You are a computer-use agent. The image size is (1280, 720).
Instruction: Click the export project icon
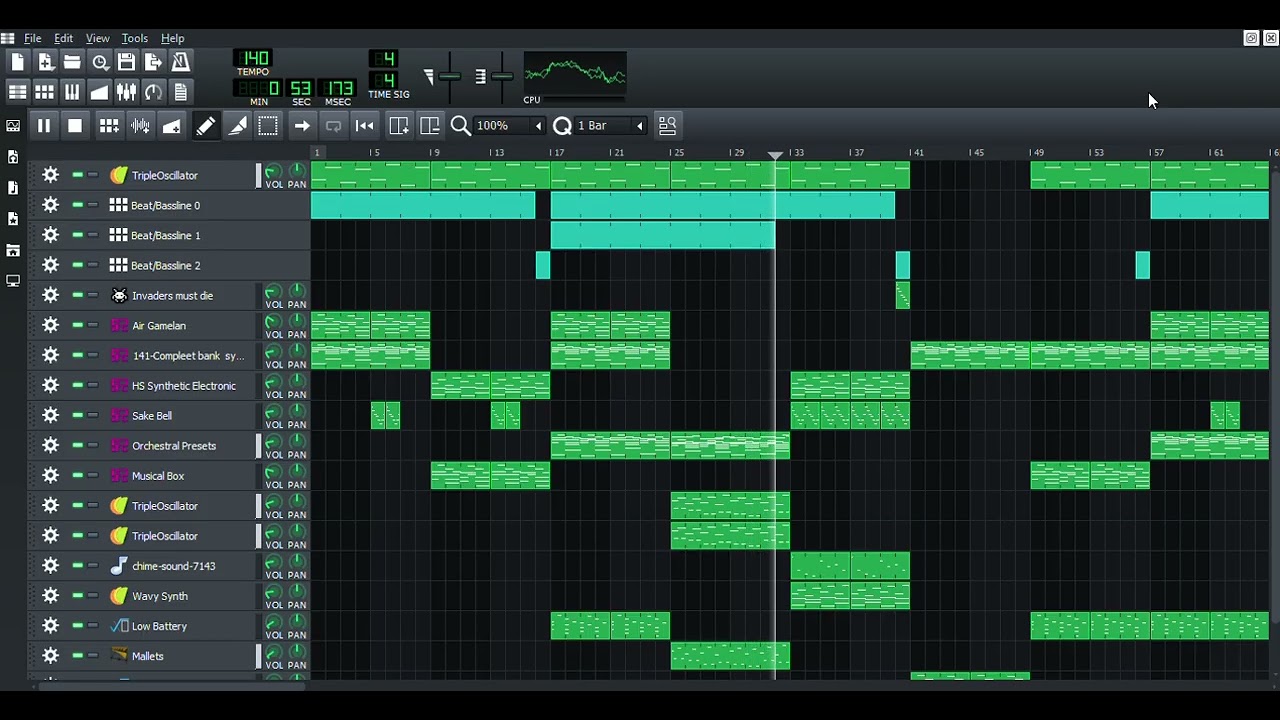click(153, 62)
